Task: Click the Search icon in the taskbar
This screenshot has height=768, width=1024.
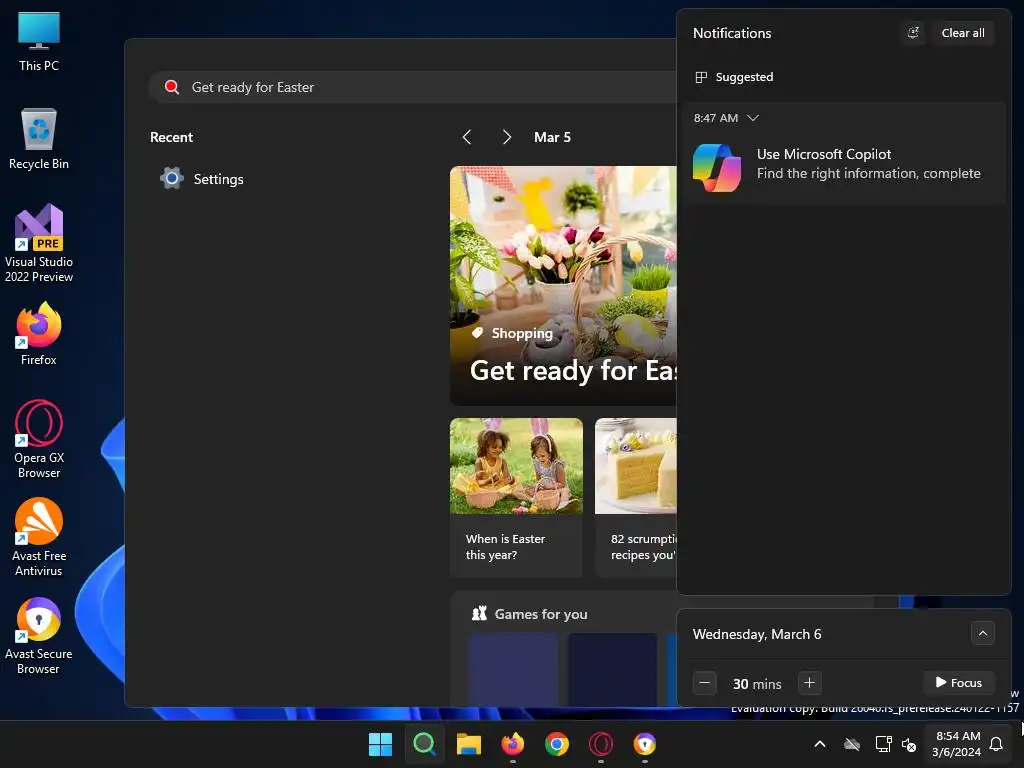Action: tap(424, 744)
